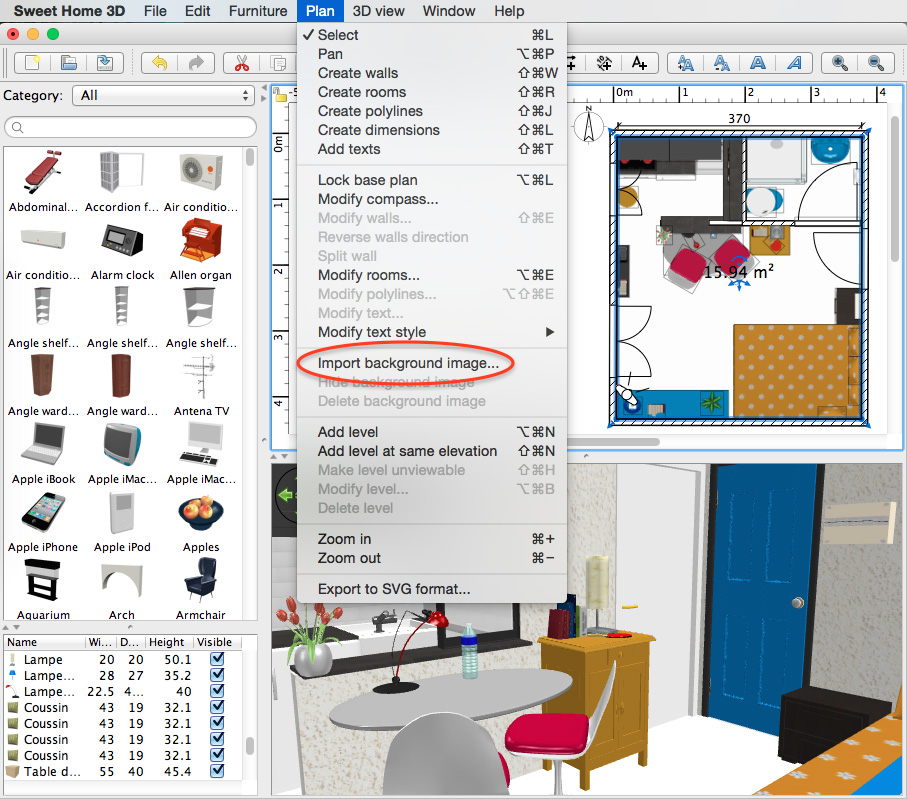This screenshot has height=799, width=907.
Task: Click the decrease text size icon
Action: 721,62
